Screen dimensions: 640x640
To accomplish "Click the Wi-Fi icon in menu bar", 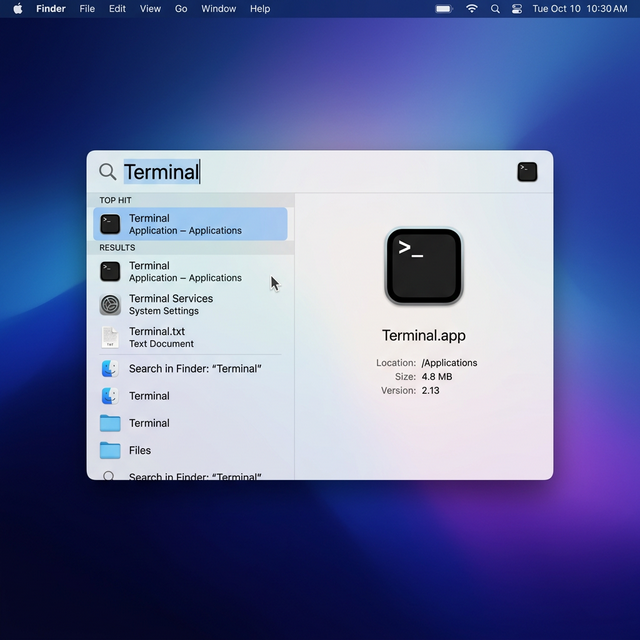I will [472, 9].
